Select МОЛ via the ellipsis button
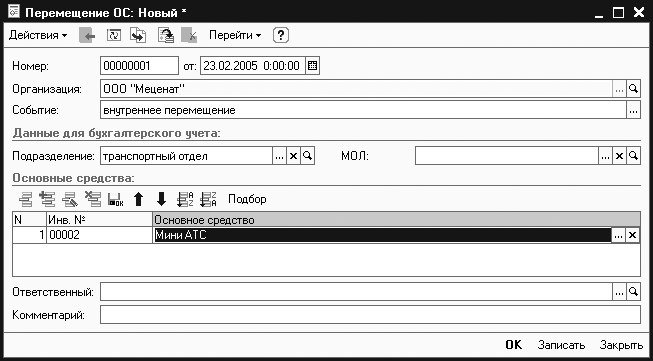 point(606,156)
